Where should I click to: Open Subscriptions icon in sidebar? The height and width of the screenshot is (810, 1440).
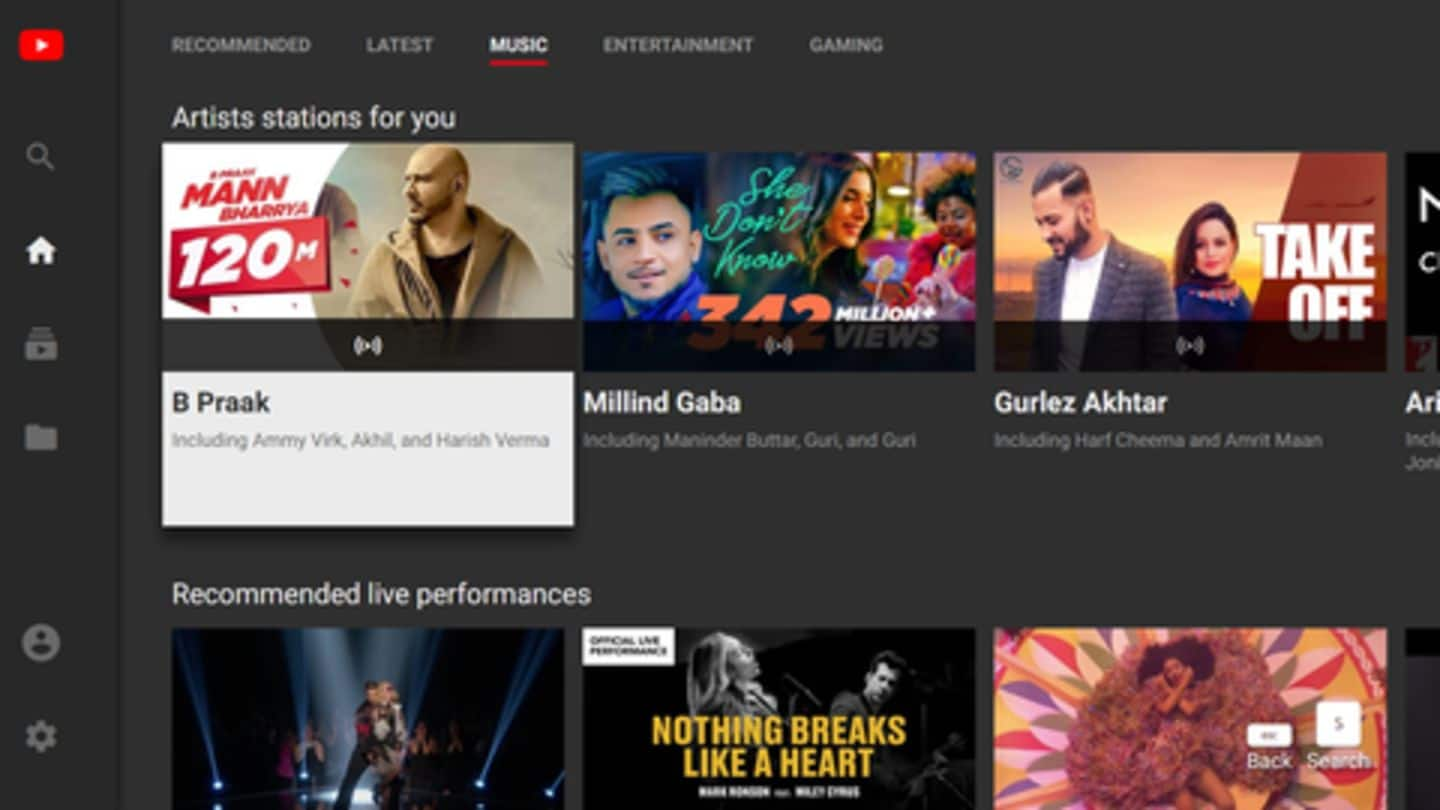(x=41, y=344)
